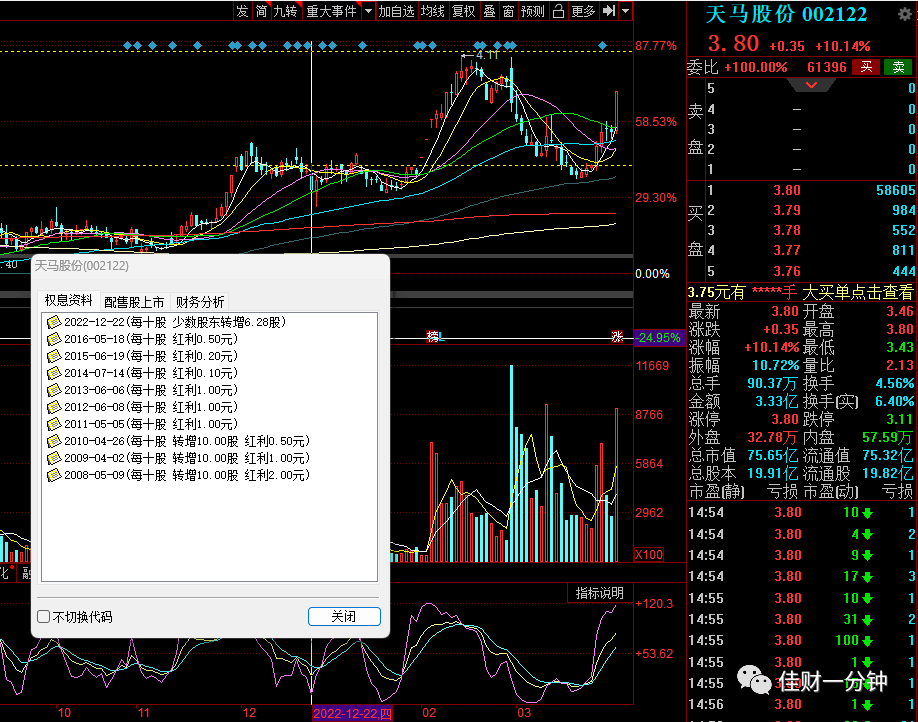This screenshot has width=918, height=722.
Task: Open the dropdown at toolbar's right end
Action: pos(626,11)
